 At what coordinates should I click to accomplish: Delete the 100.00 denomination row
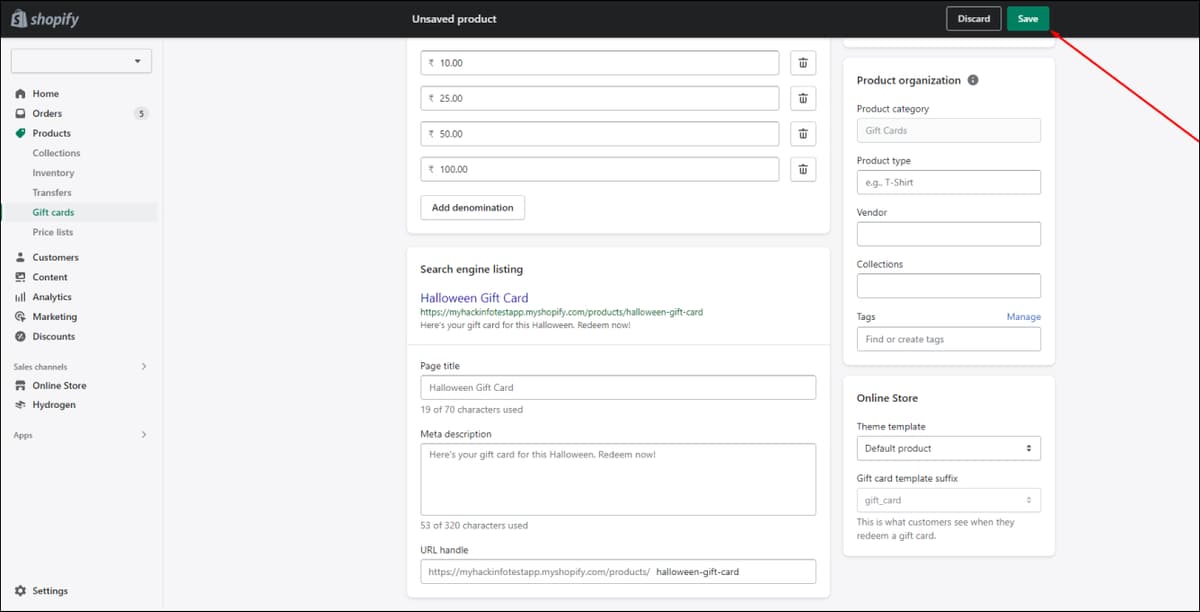[802, 169]
